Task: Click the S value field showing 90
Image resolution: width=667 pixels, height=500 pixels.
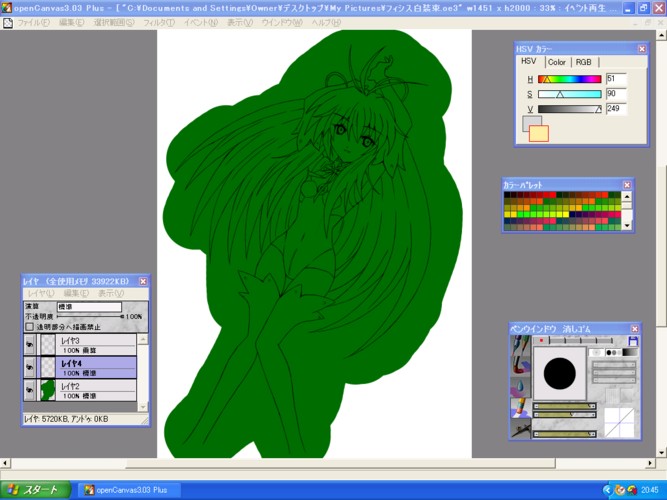Action: click(616, 94)
